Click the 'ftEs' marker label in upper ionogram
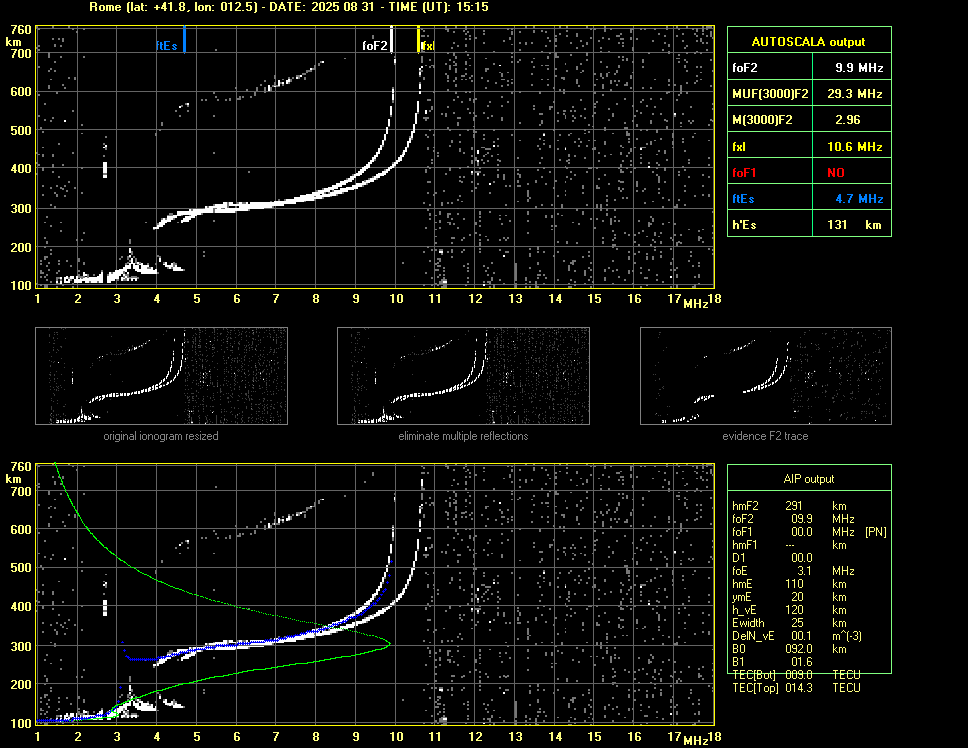Viewport: 968px width, 748px height. click(167, 46)
